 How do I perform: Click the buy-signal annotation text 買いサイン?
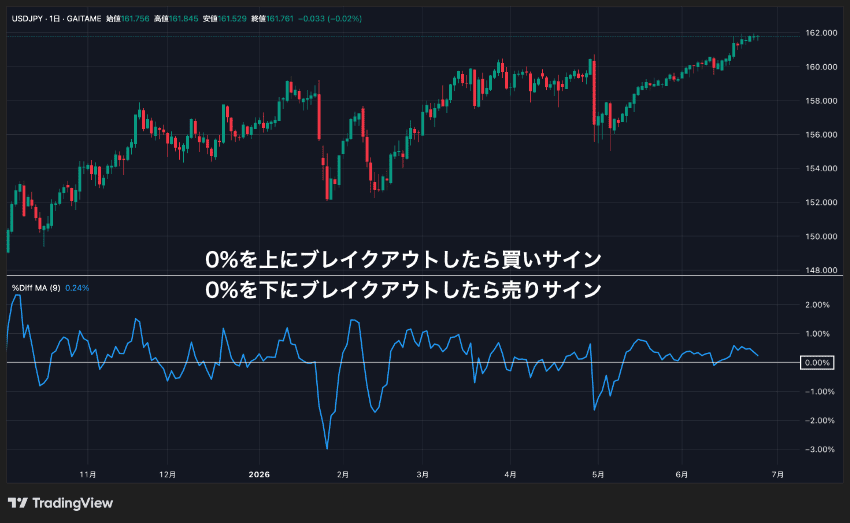tap(551, 260)
